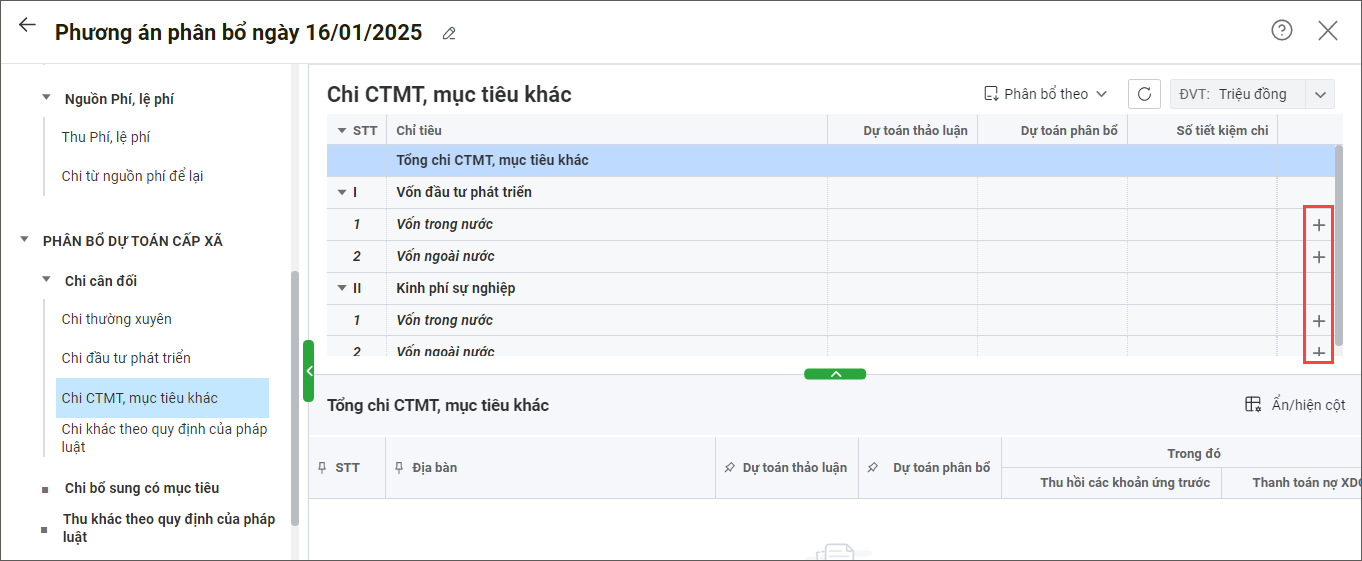The width and height of the screenshot is (1362, 561).
Task: Toggle pin on lower STT column
Action: 323,468
